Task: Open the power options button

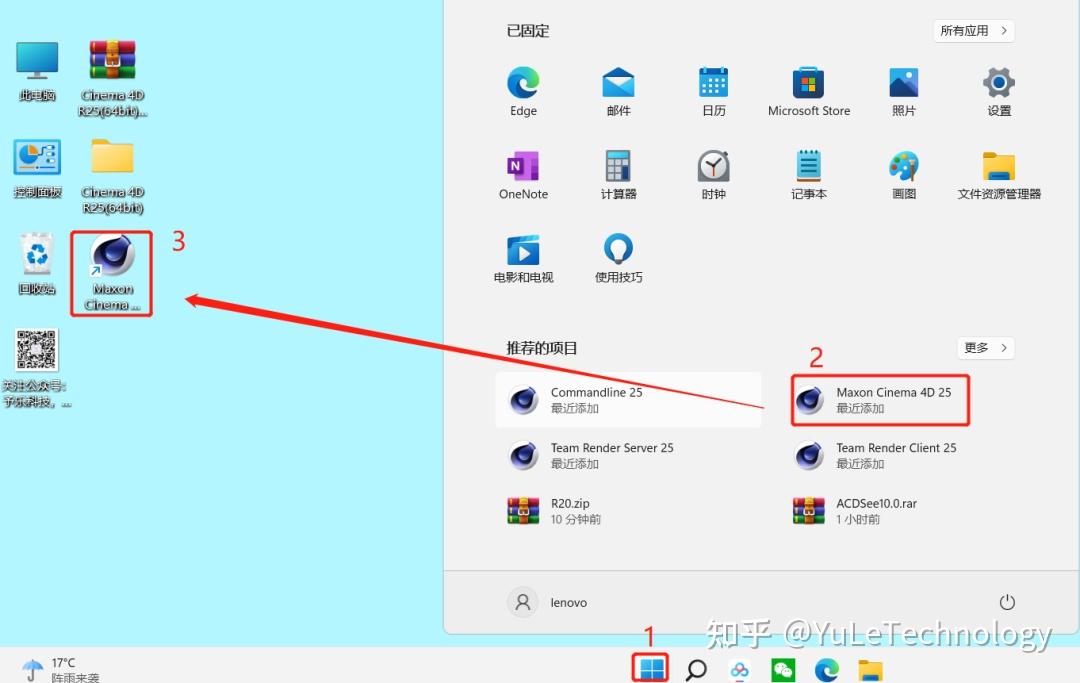Action: pos(1007,601)
